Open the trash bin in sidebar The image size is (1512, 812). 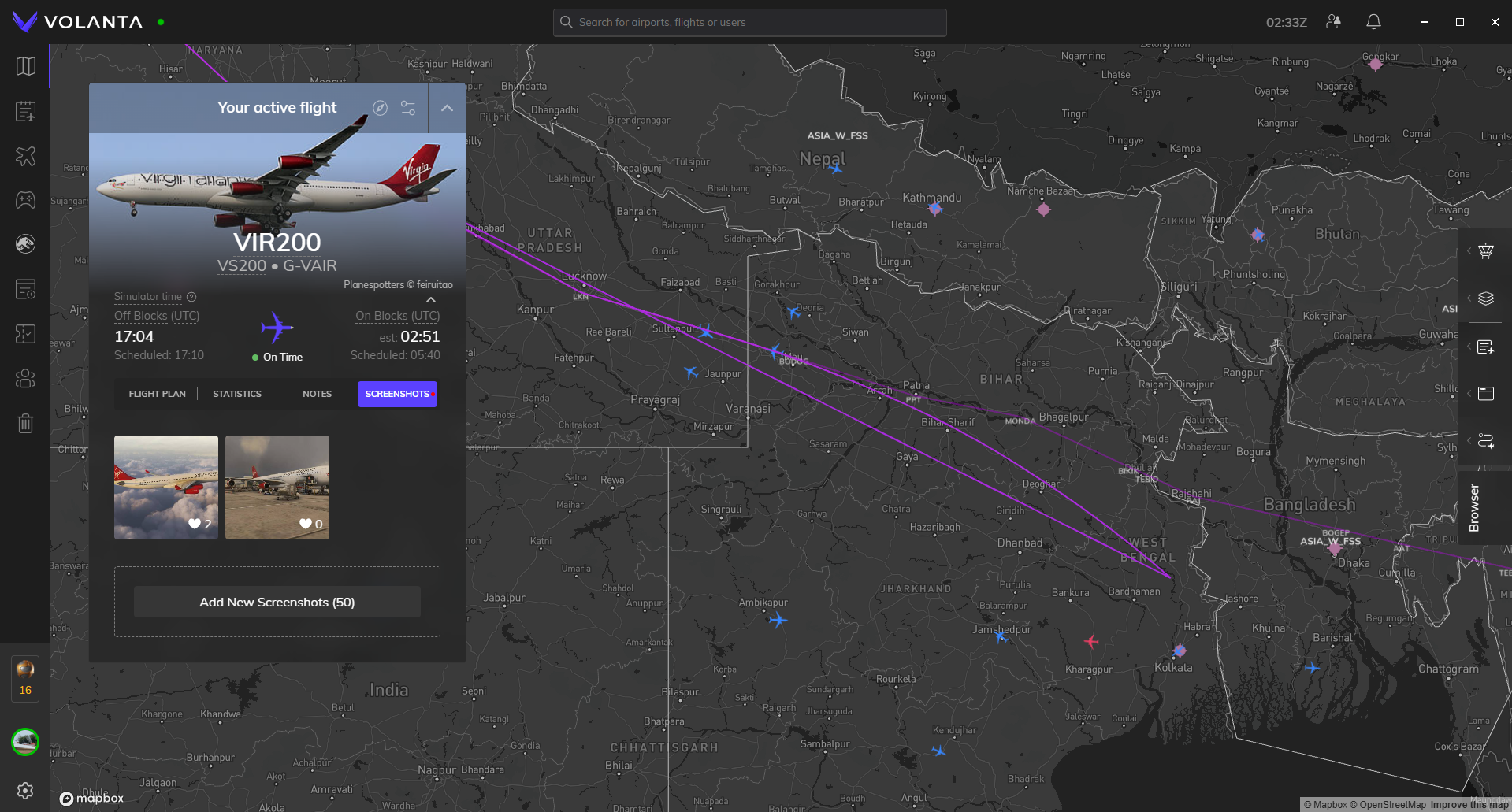26,424
